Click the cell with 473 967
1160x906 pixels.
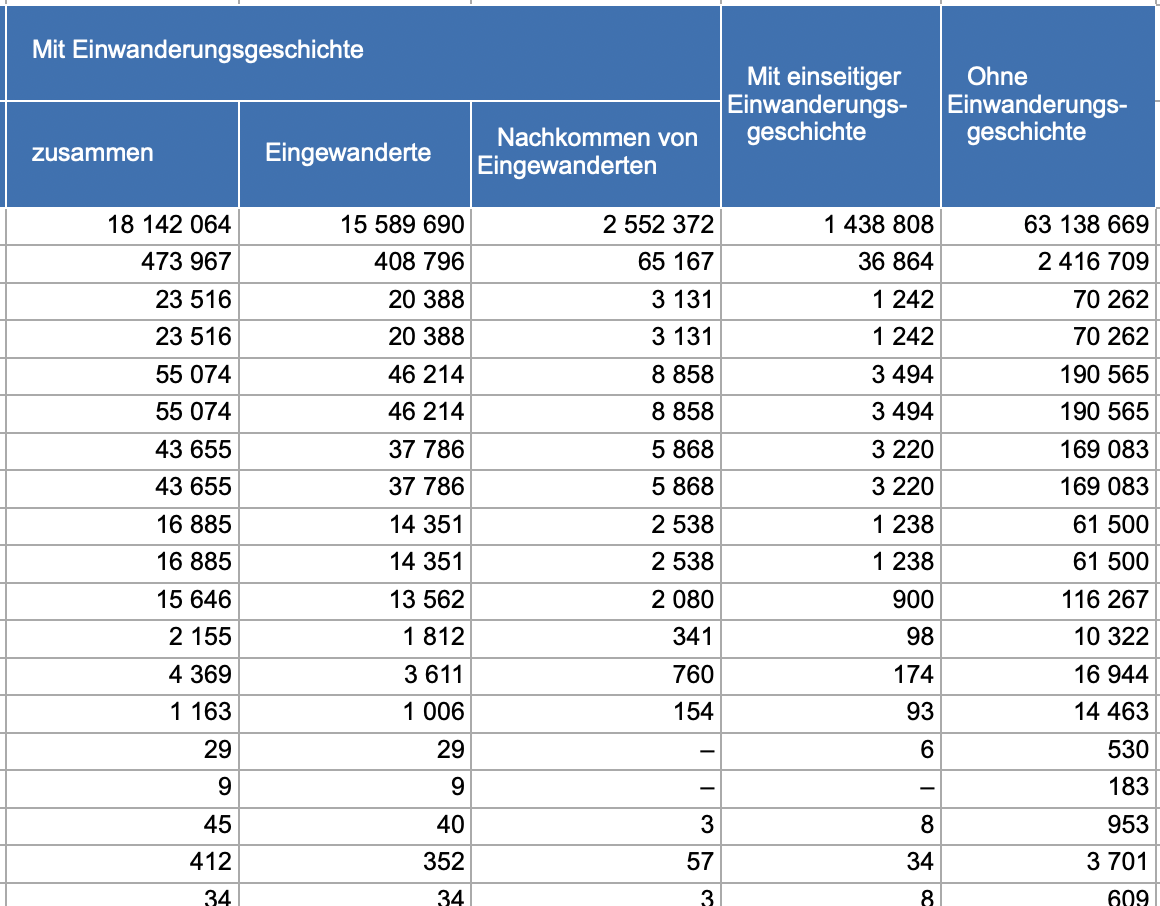point(123,263)
